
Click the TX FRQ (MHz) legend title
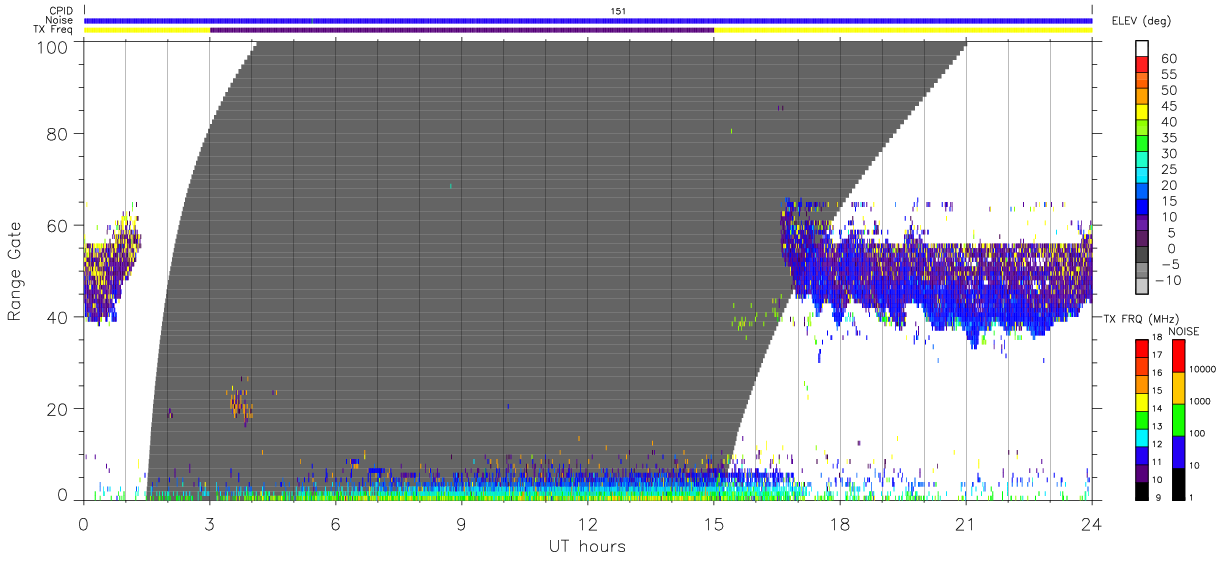(x=1142, y=318)
